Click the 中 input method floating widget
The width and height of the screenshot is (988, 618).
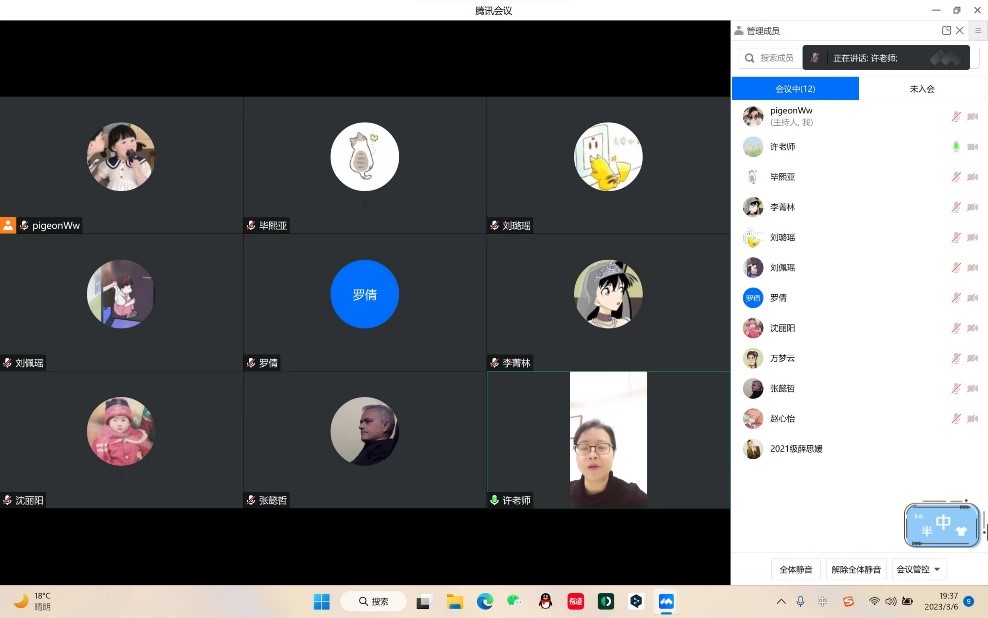tap(942, 524)
